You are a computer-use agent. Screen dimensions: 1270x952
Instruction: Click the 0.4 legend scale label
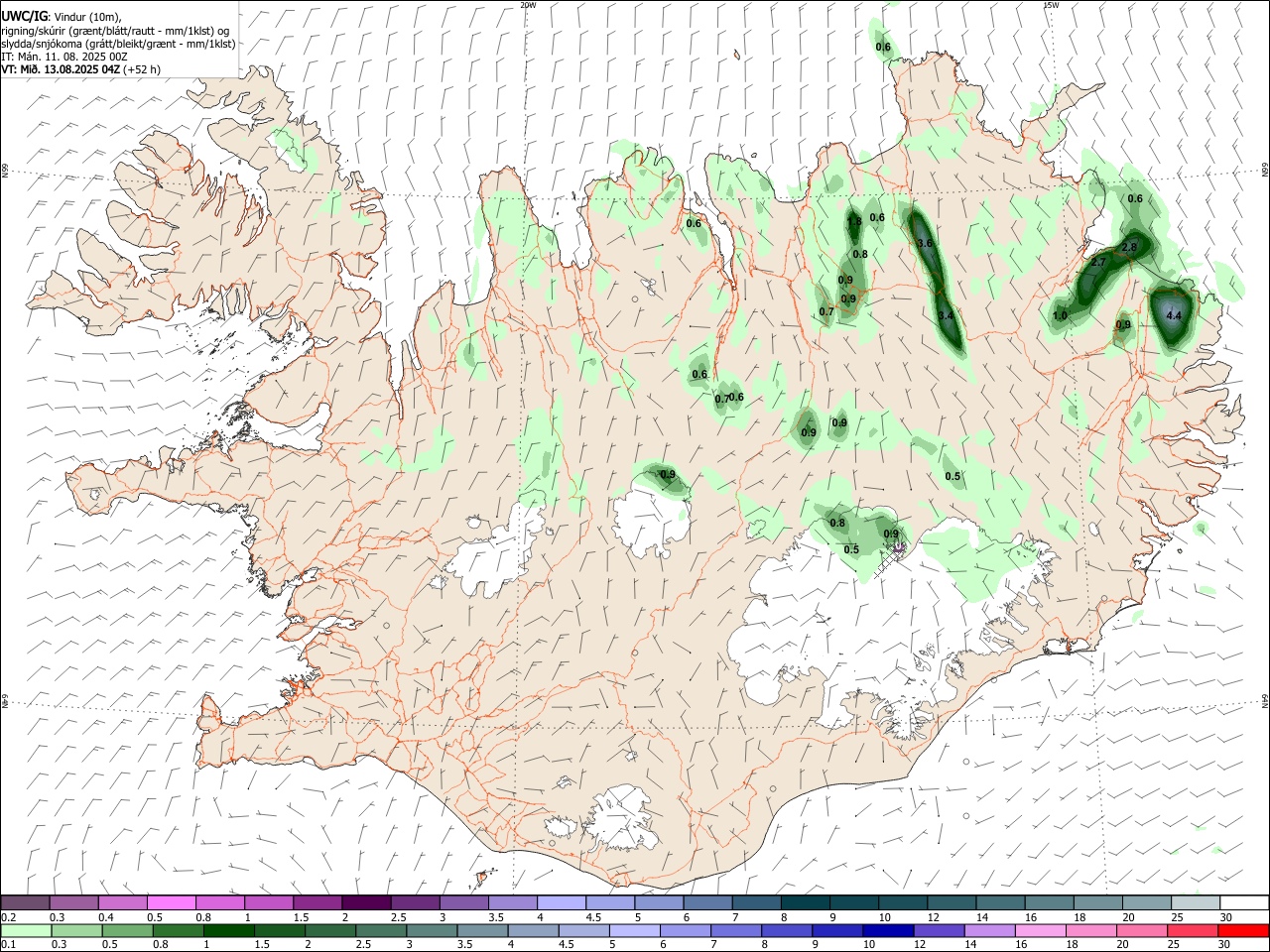(106, 917)
